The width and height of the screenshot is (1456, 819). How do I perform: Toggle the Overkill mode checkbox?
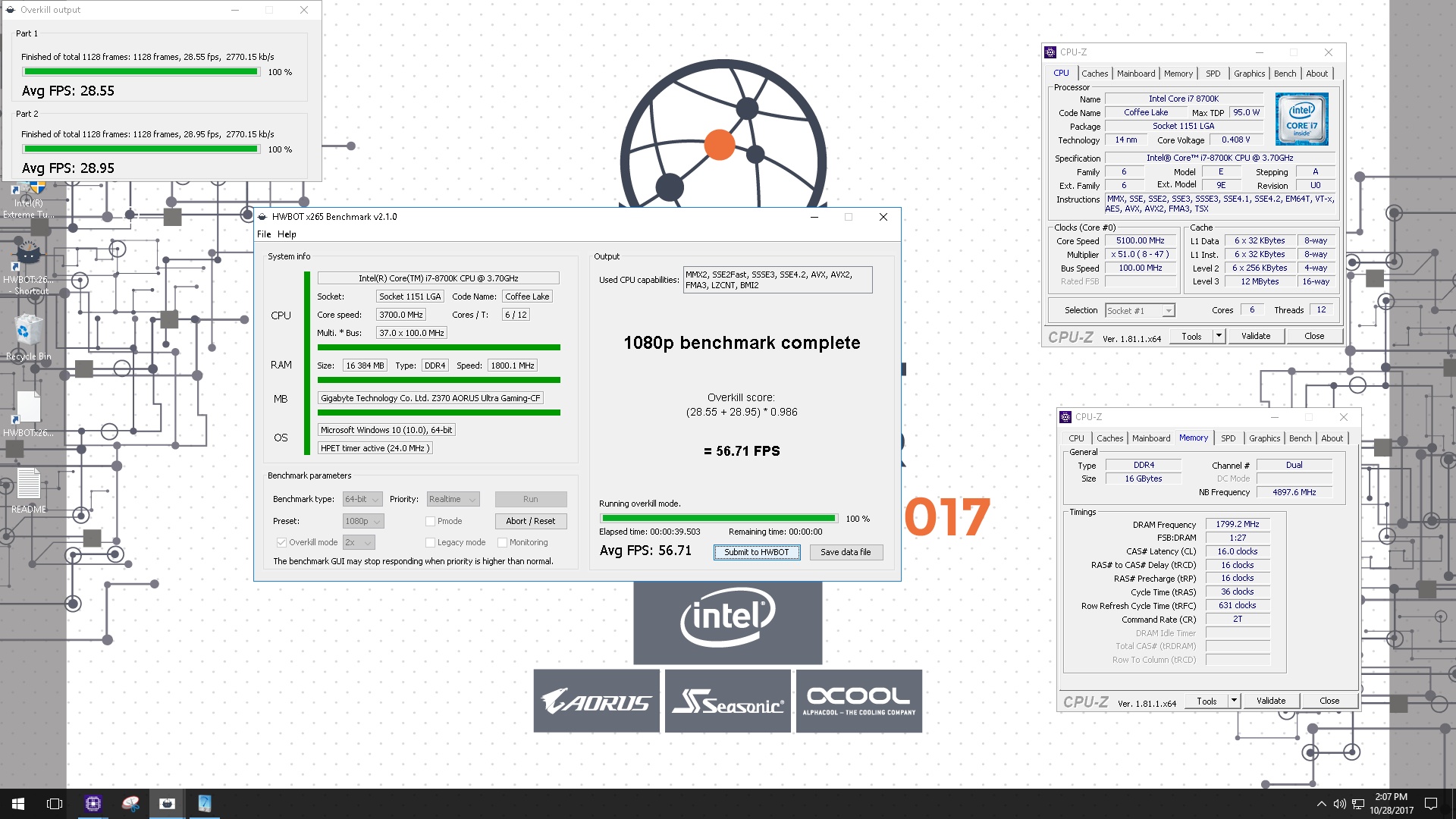click(281, 542)
